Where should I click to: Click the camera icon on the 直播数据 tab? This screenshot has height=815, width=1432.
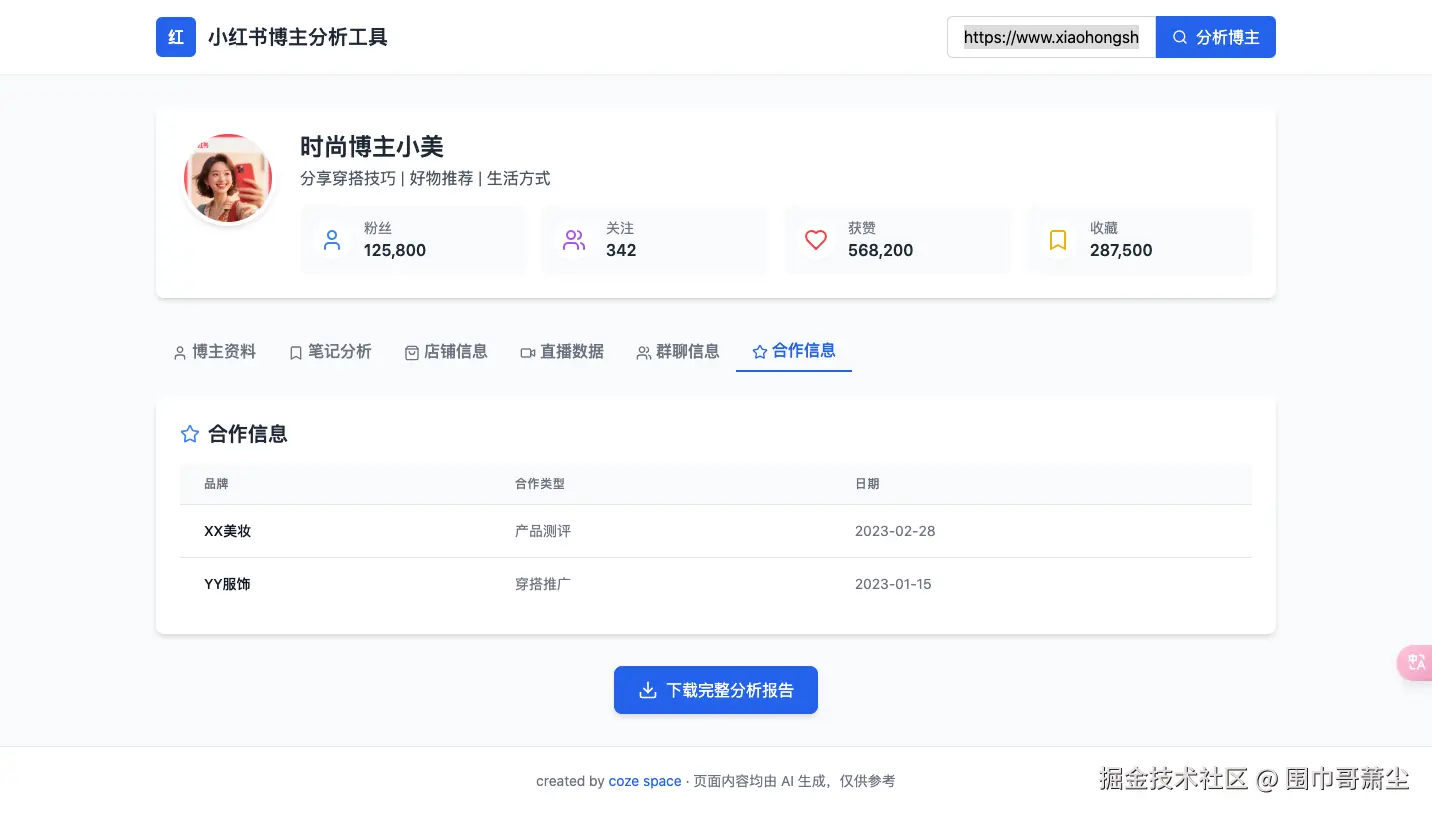tap(527, 351)
